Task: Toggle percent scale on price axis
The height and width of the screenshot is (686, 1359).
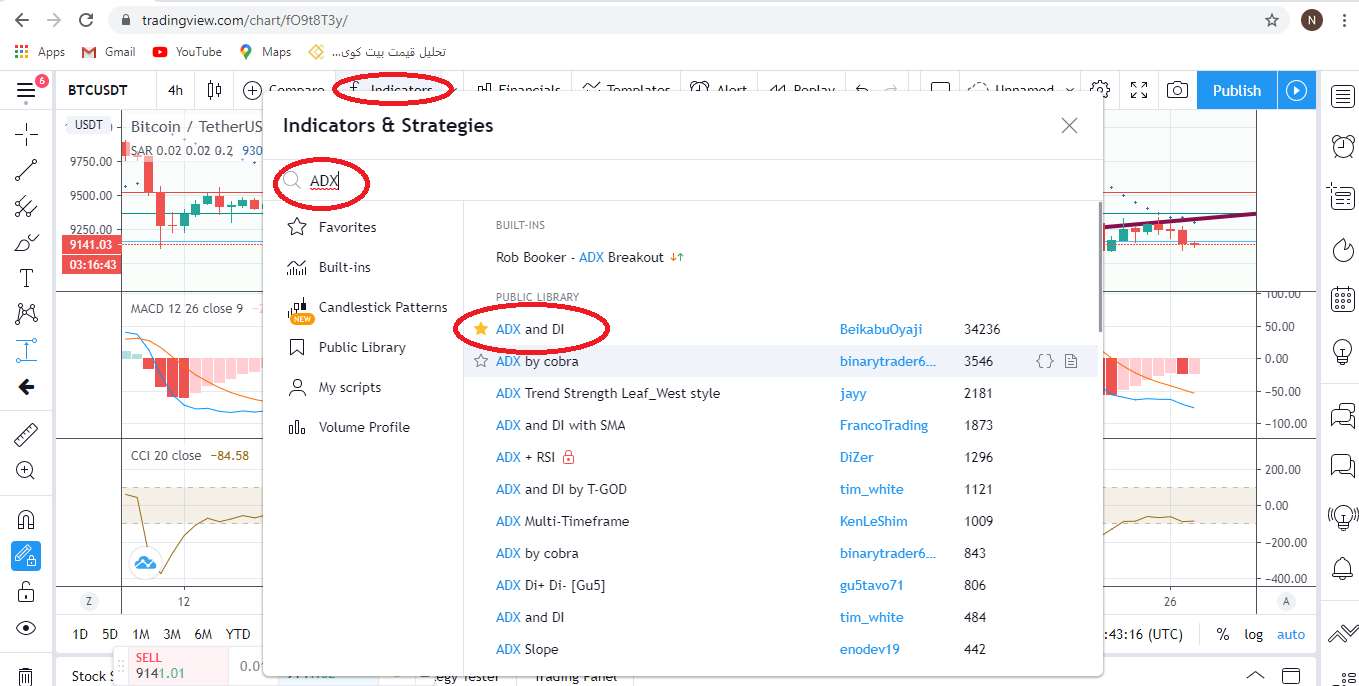Action: click(x=1222, y=634)
